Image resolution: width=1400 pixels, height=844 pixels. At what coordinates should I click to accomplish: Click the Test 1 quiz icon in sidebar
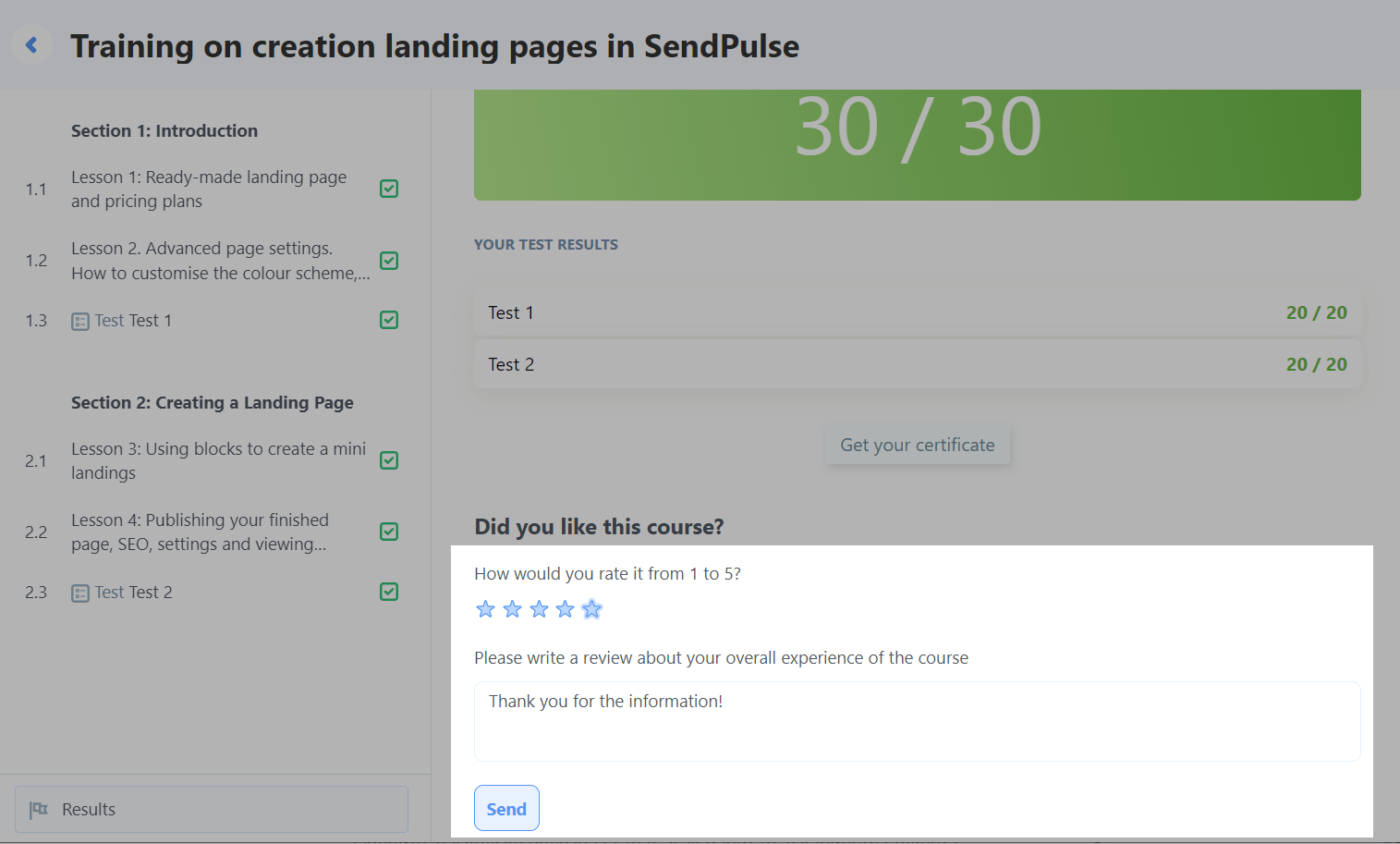[80, 322]
